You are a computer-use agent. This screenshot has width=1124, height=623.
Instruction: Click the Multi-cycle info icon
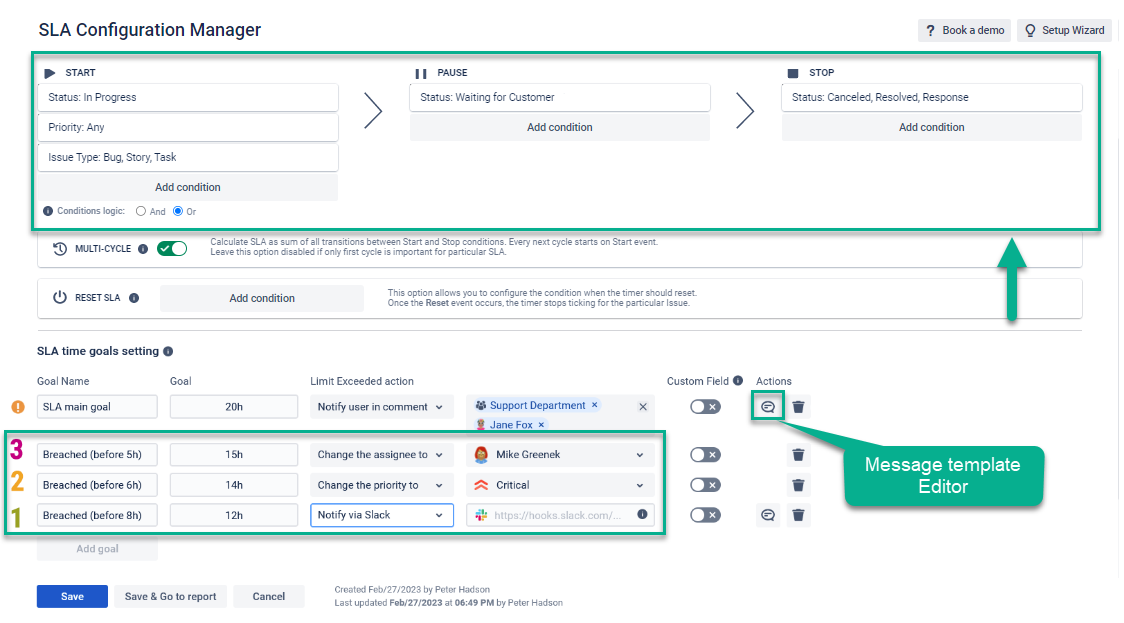point(143,249)
